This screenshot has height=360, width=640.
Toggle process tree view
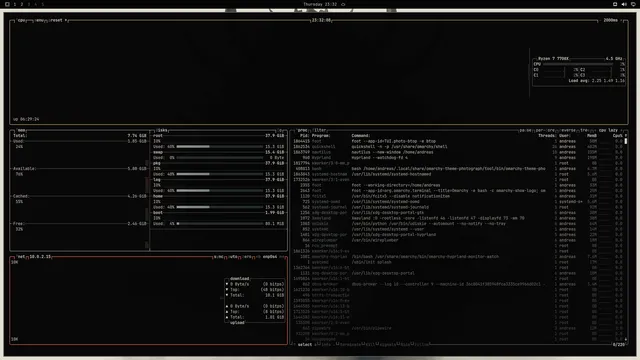pos(584,130)
